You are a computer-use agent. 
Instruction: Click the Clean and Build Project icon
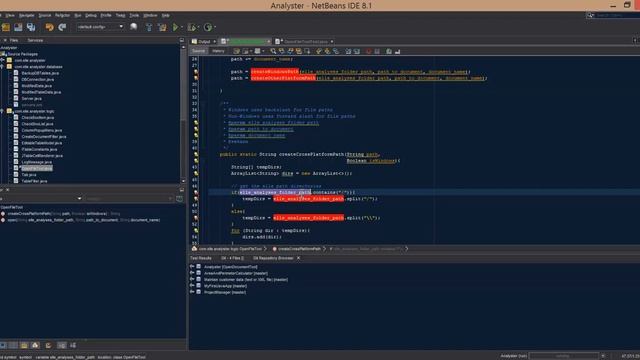pos(162,27)
